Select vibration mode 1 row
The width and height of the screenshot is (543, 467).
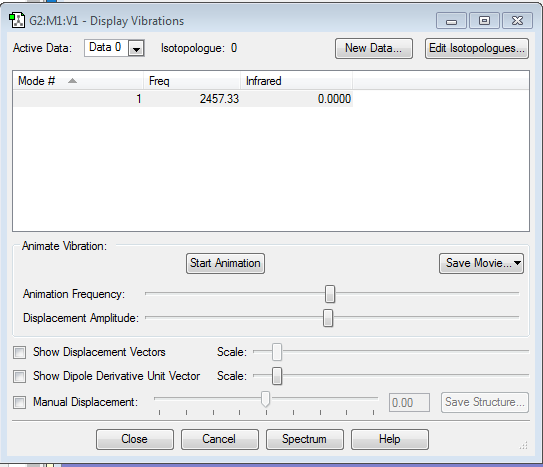[x=183, y=99]
